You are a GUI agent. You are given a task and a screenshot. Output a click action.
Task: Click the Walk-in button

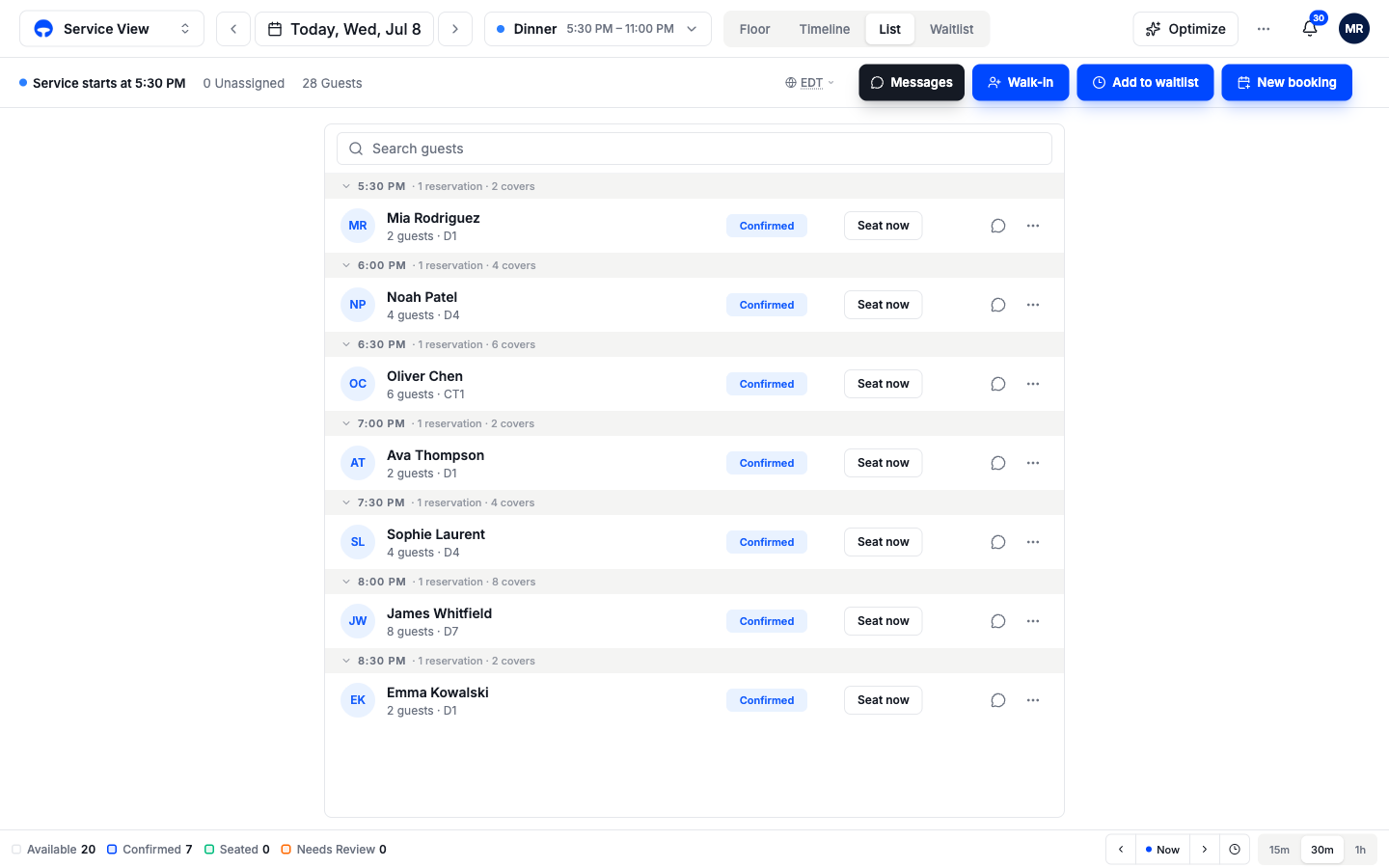click(x=1021, y=83)
